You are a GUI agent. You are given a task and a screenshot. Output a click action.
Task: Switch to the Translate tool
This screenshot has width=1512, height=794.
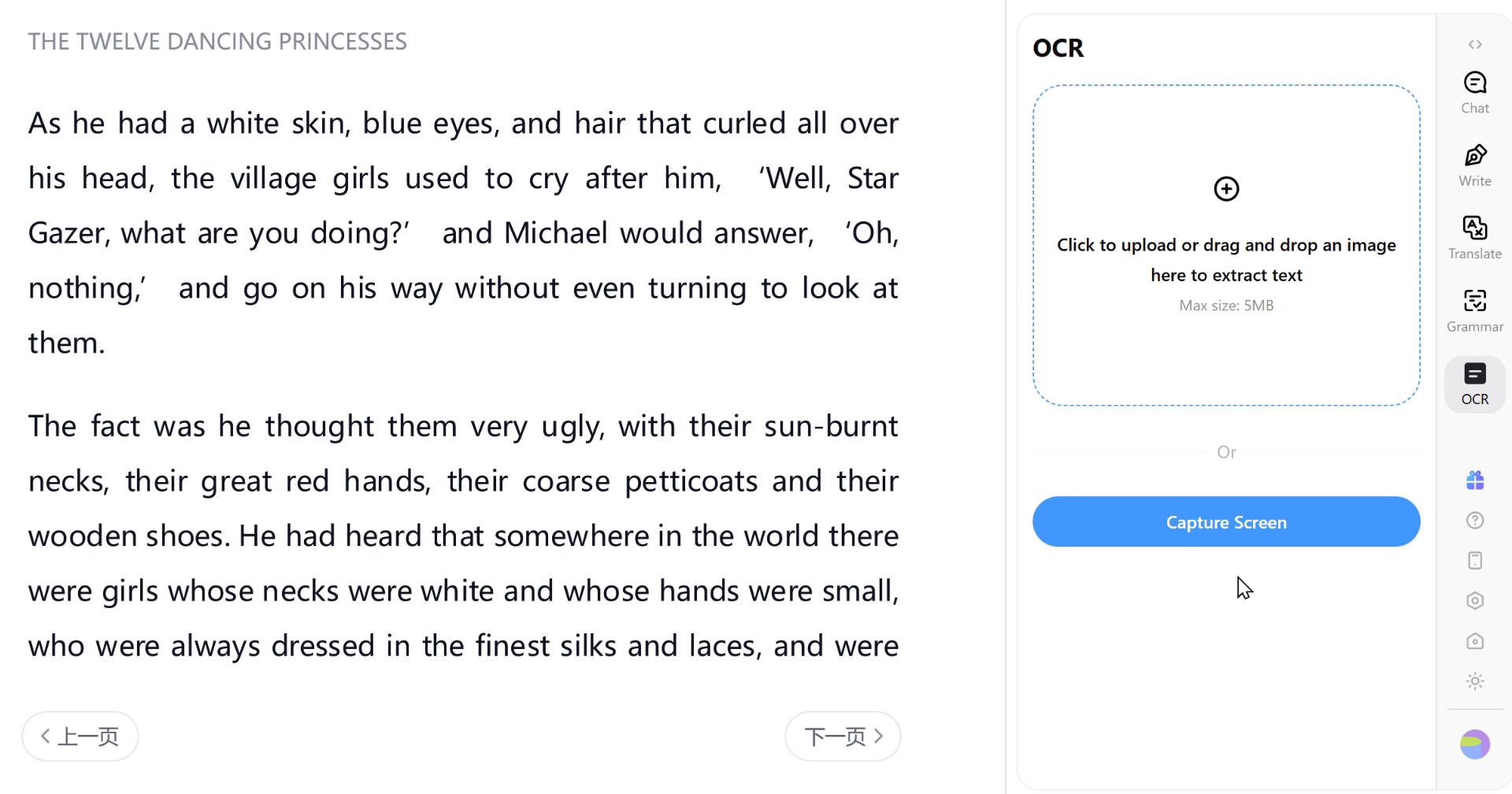pyautogui.click(x=1475, y=238)
